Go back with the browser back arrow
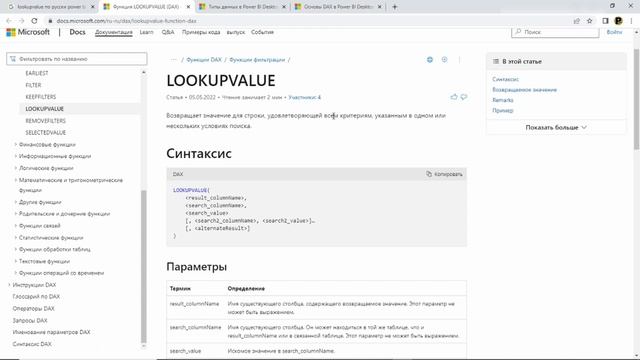640x360 pixels. (9, 21)
